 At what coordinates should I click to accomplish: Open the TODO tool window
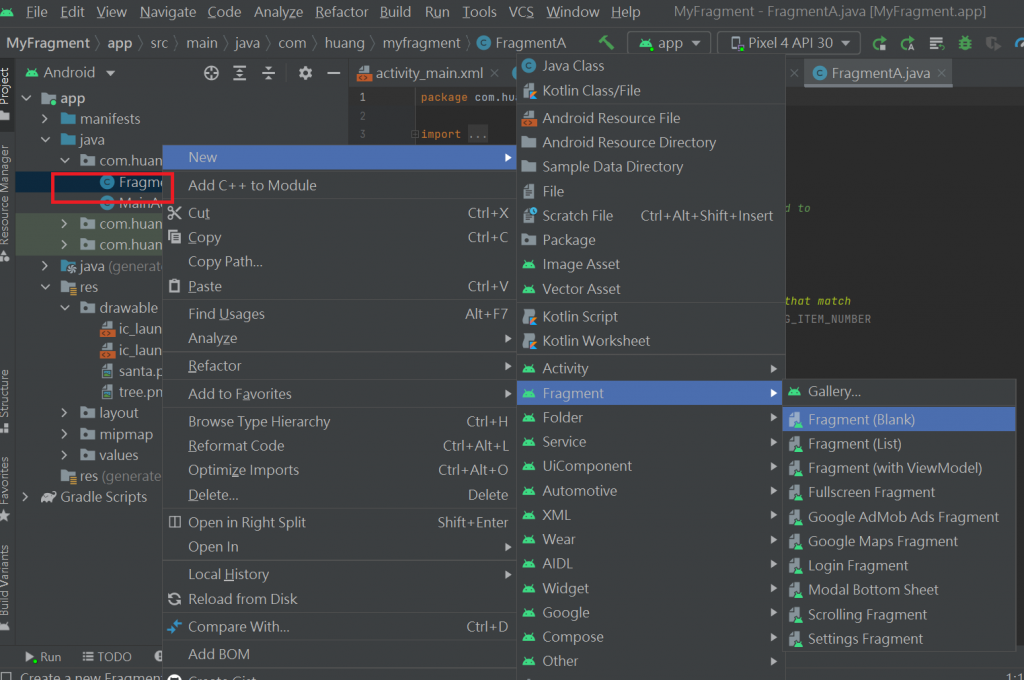click(106, 656)
